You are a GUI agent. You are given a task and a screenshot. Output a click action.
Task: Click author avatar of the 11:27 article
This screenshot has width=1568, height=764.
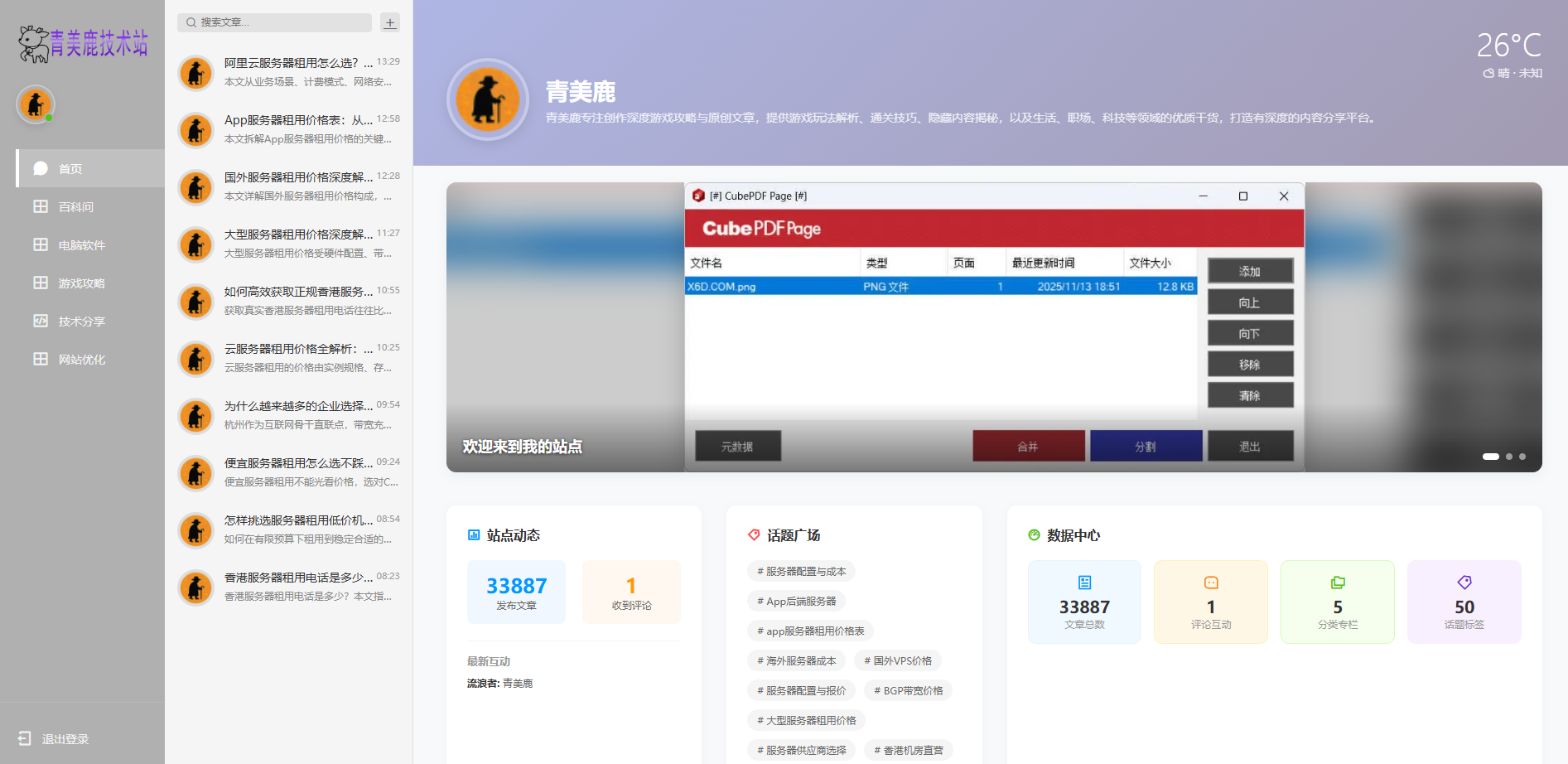pyautogui.click(x=196, y=244)
